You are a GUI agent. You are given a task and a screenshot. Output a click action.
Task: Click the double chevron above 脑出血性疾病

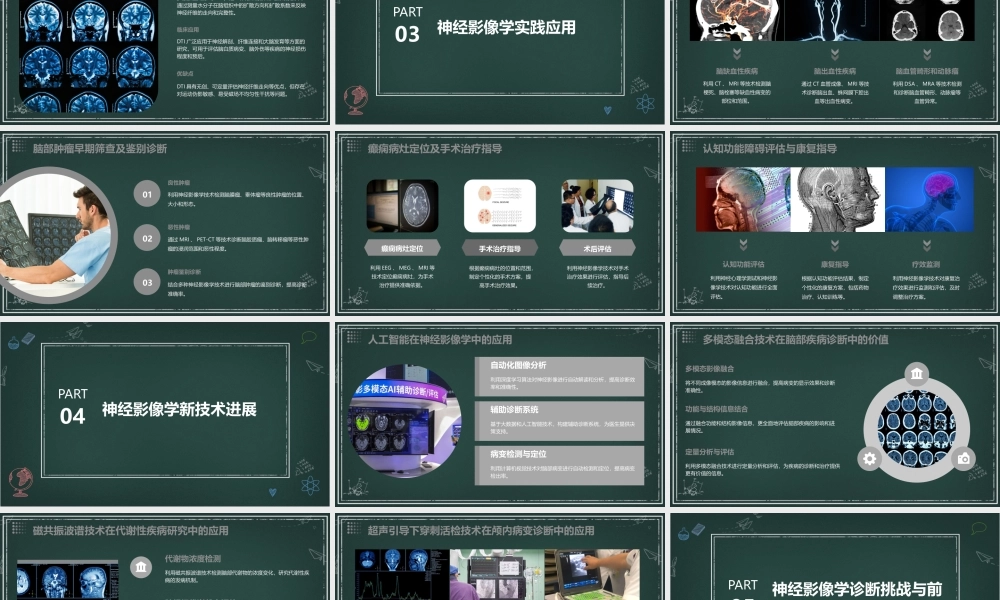point(834,54)
